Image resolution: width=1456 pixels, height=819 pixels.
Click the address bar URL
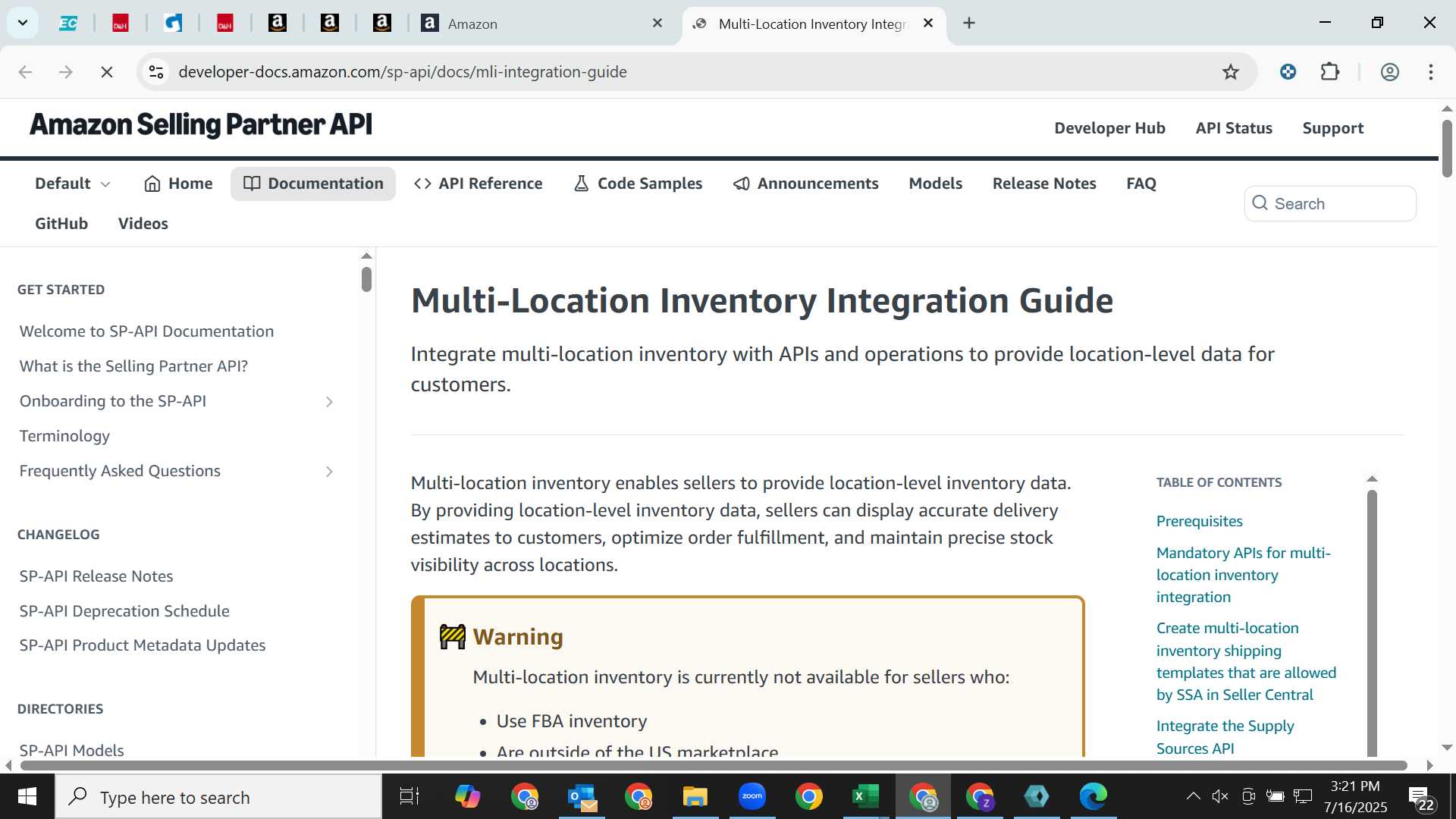pyautogui.click(x=403, y=72)
